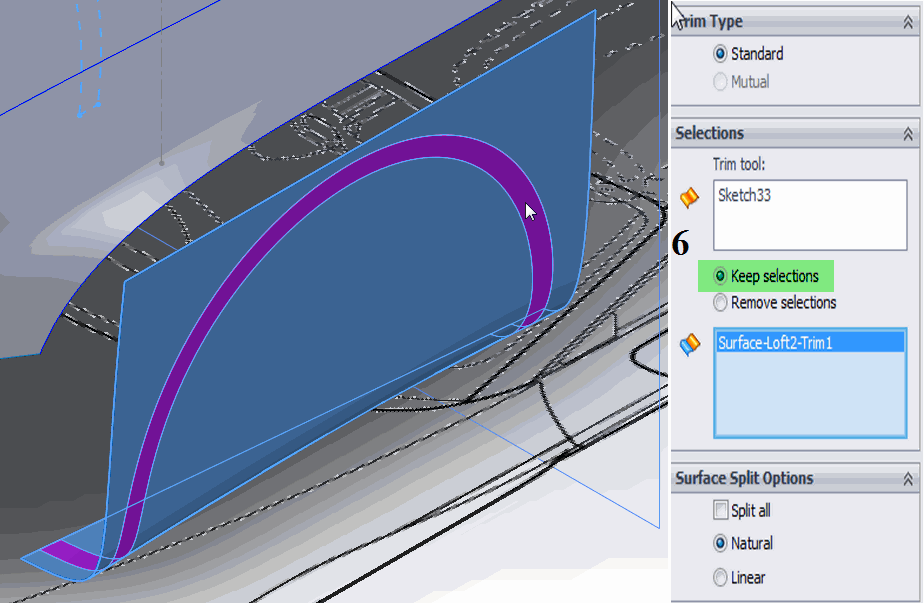Click the Surface Split Options header title
The image size is (924, 603).
744,479
